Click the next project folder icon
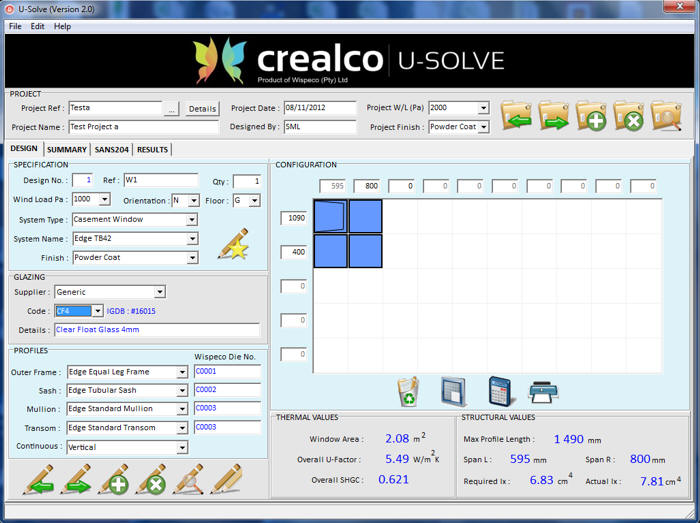The height and width of the screenshot is (523, 700). (x=554, y=116)
